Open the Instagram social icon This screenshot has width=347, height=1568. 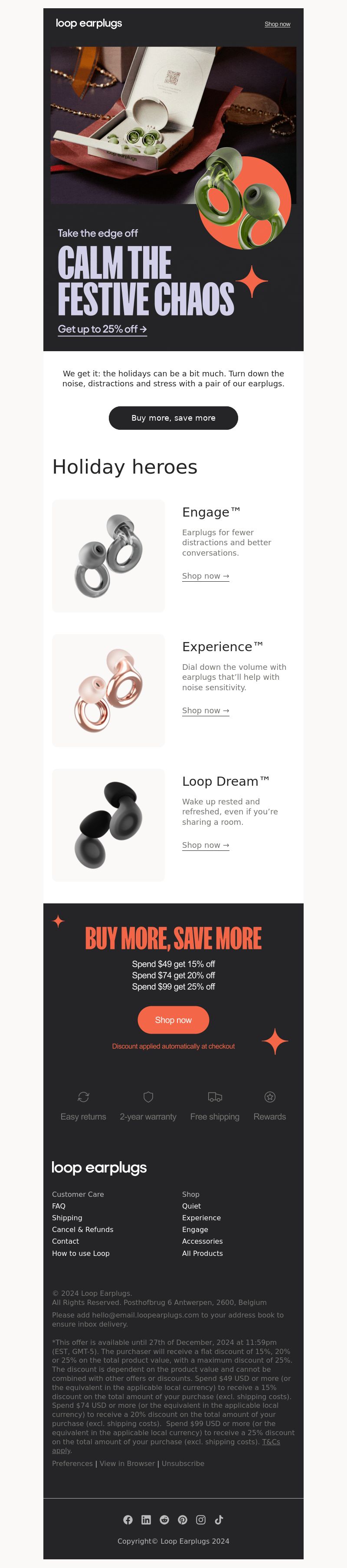click(x=200, y=1519)
